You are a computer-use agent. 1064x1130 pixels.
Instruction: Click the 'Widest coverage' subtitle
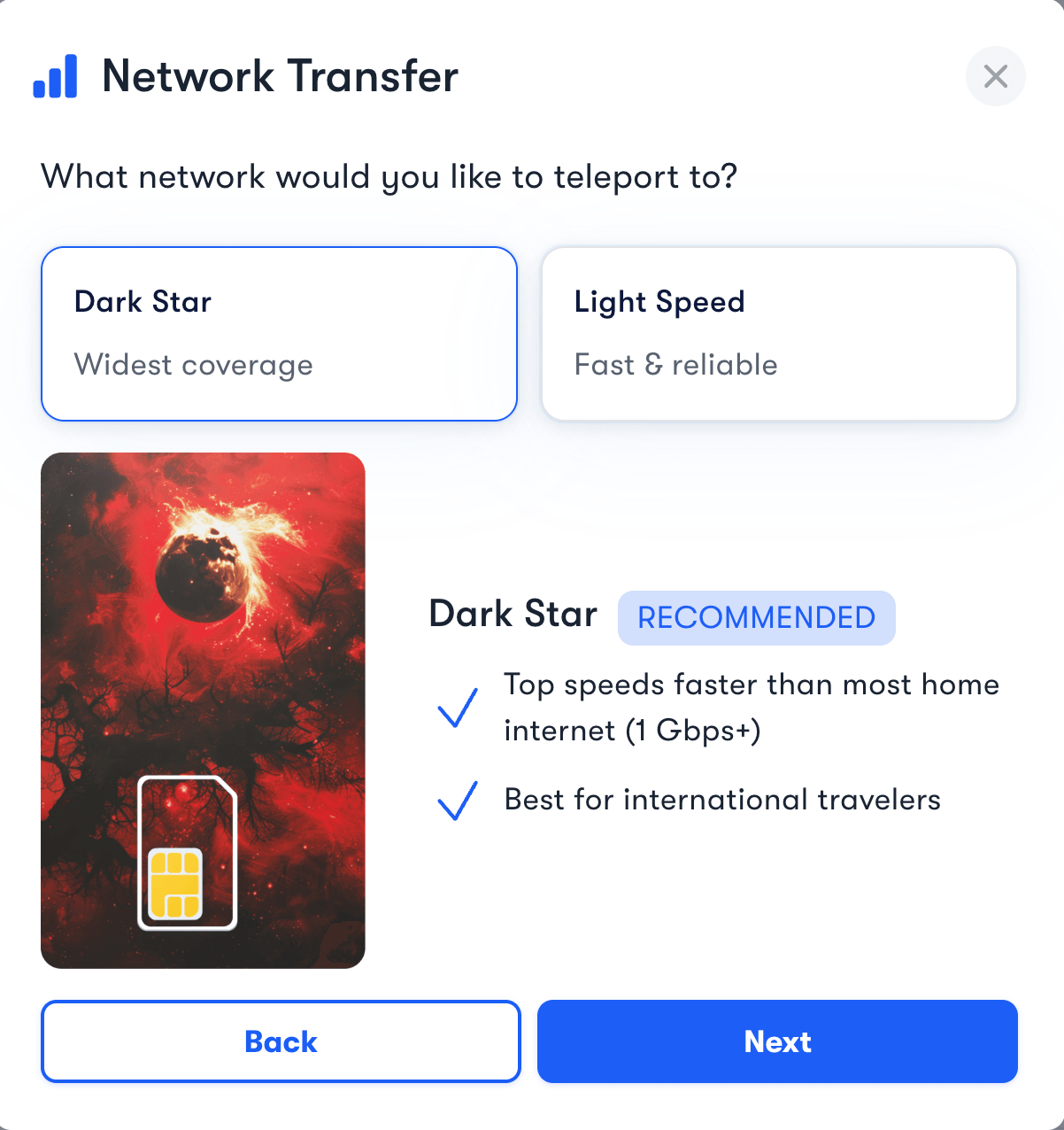tap(194, 365)
